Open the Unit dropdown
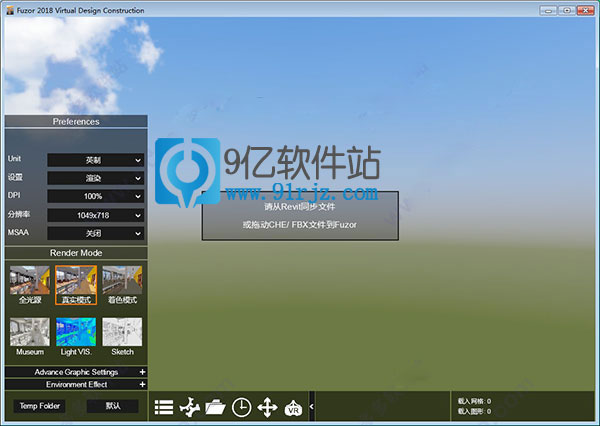Image resolution: width=600 pixels, height=426 pixels. [95, 160]
